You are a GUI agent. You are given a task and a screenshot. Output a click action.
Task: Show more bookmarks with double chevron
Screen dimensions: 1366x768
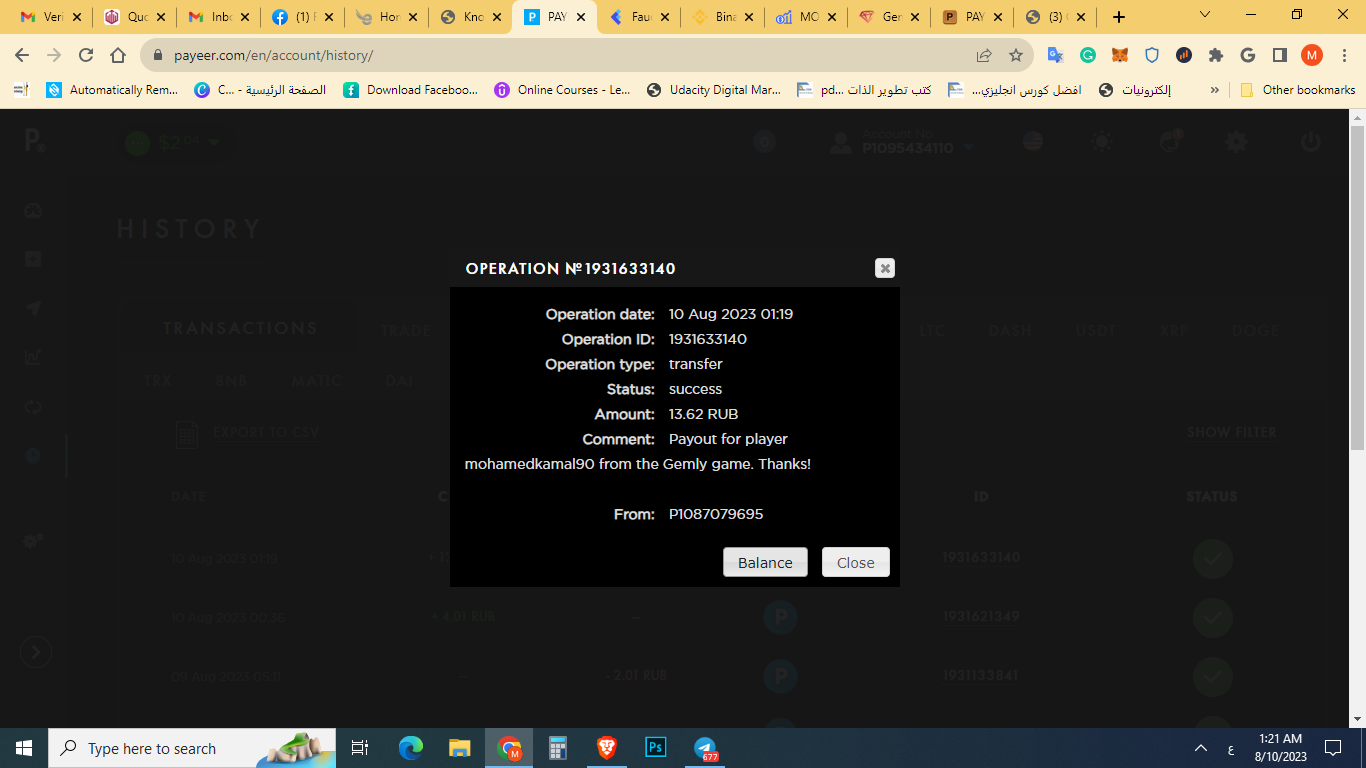coord(1214,90)
